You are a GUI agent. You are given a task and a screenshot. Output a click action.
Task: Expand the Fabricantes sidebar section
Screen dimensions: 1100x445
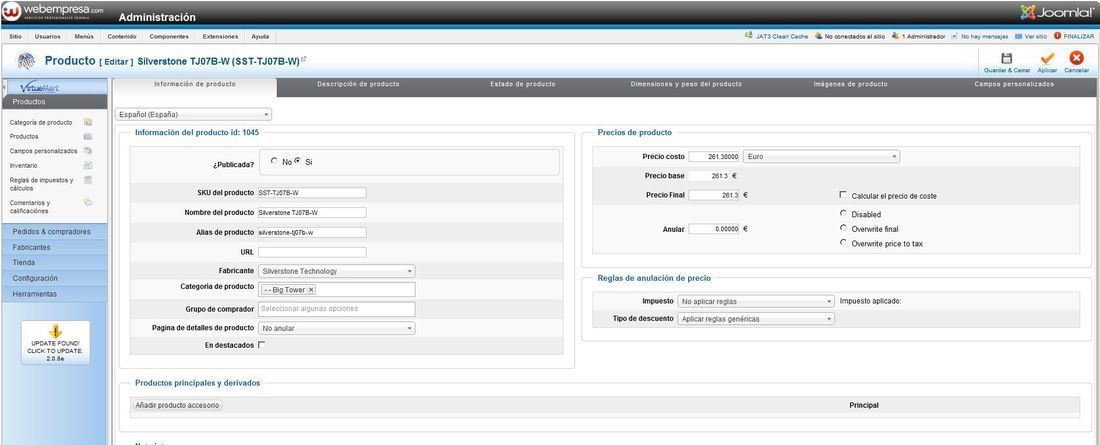click(x=55, y=247)
